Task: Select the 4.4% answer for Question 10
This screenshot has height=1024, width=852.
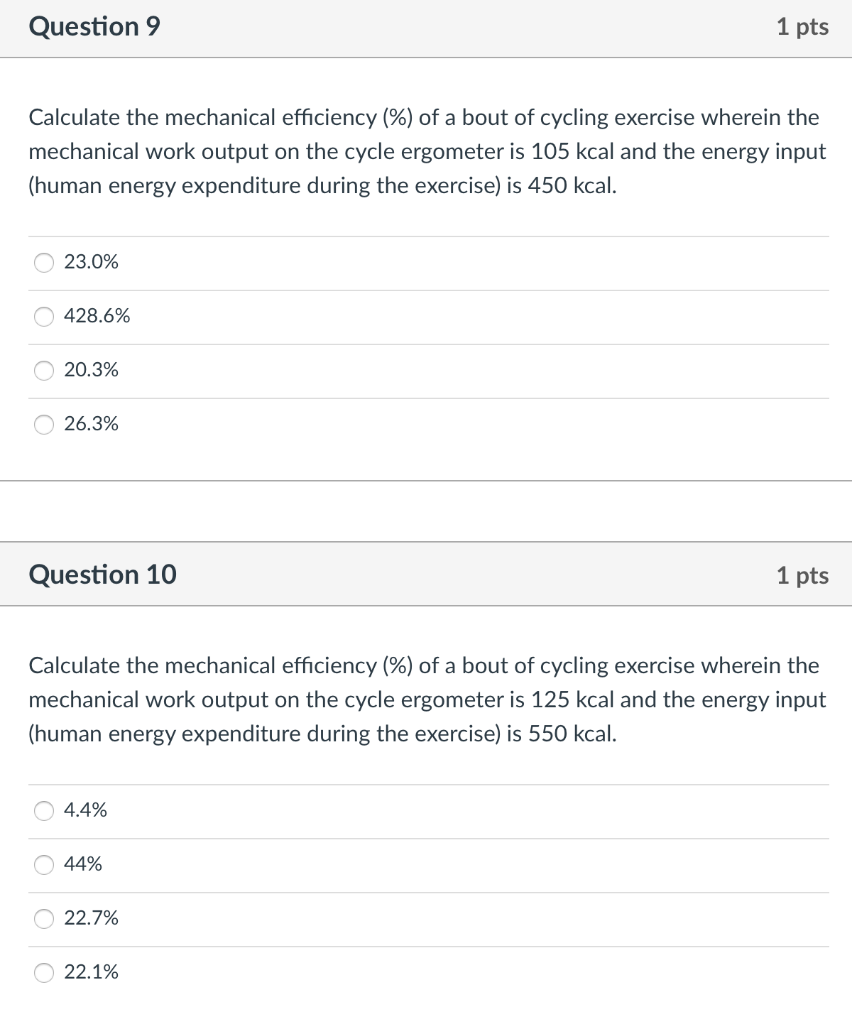Action: pyautogui.click(x=43, y=811)
